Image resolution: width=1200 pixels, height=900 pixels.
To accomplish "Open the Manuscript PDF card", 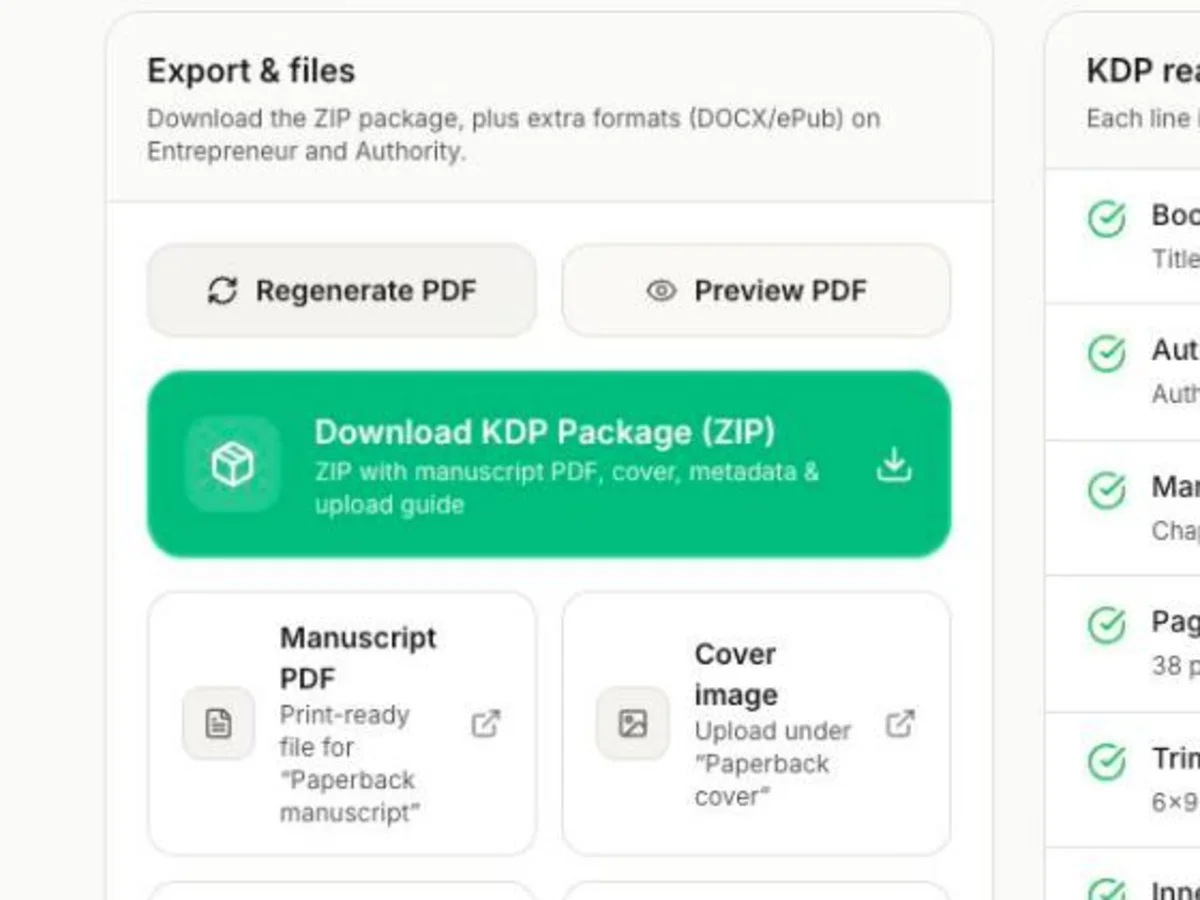I will tap(342, 723).
